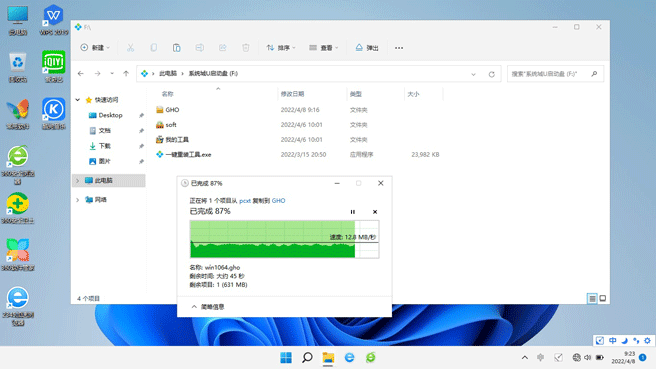The height and width of the screenshot is (369, 656).
Task: Open the Windows Start menu
Action: [x=286, y=358]
